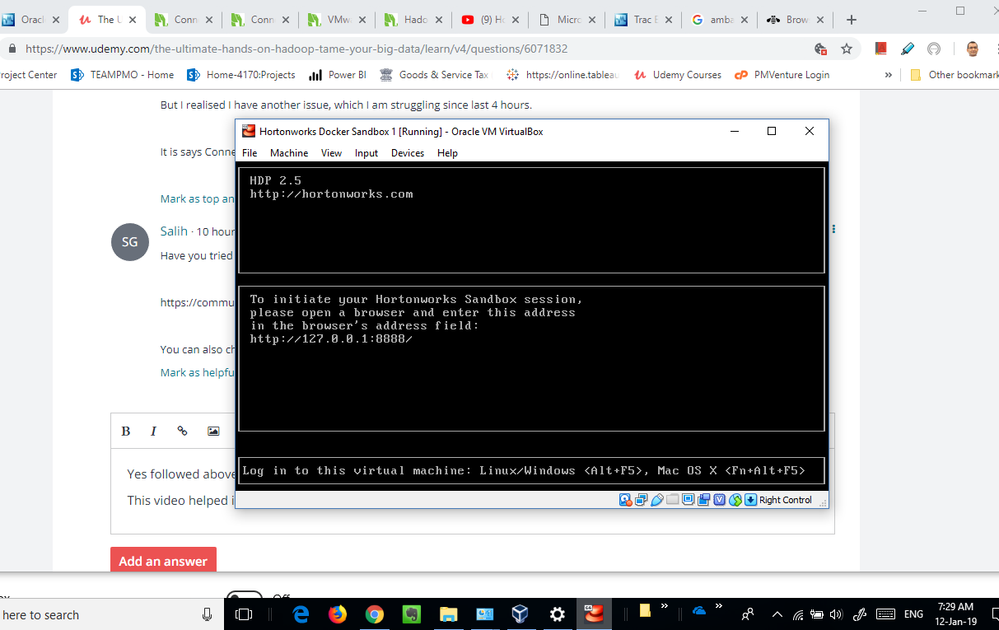The width and height of the screenshot is (999, 630).
Task: Click the USB devices status icon
Action: coord(657,500)
